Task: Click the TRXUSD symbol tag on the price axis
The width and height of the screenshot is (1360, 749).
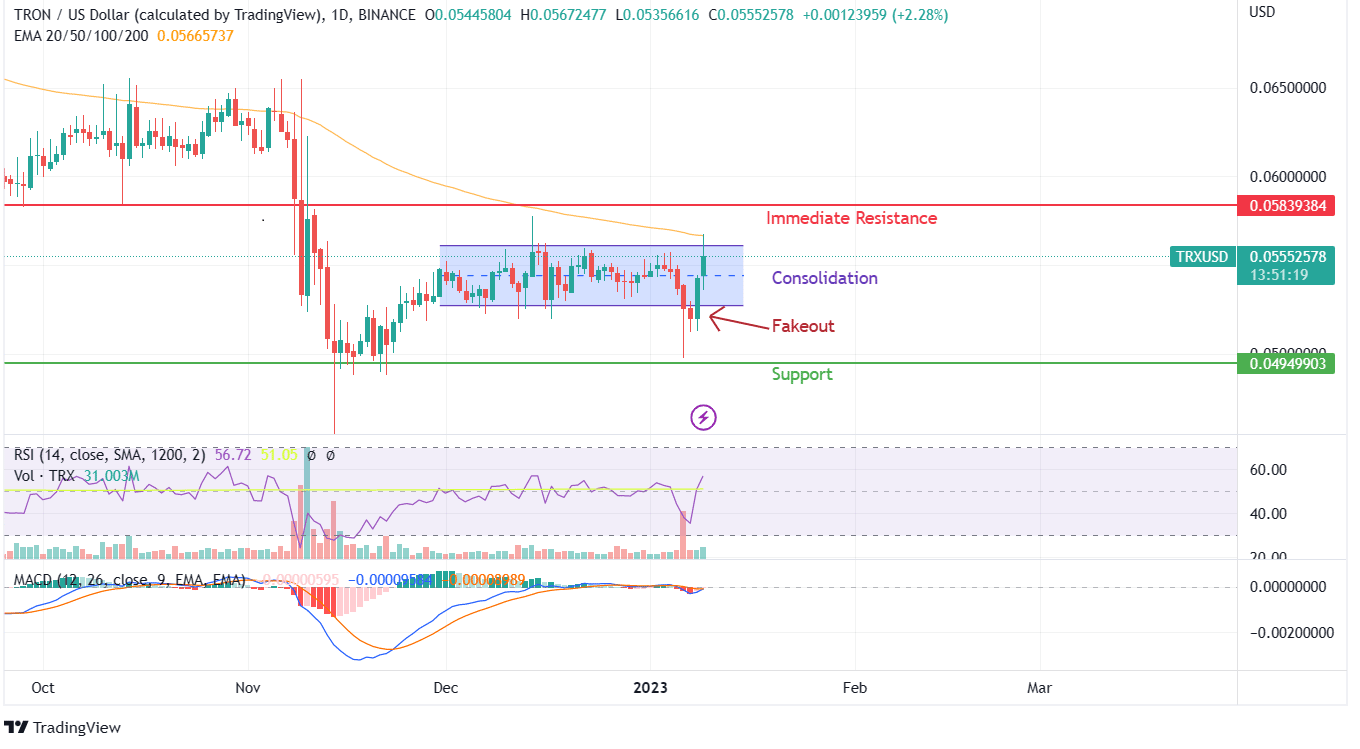Action: click(x=1202, y=257)
